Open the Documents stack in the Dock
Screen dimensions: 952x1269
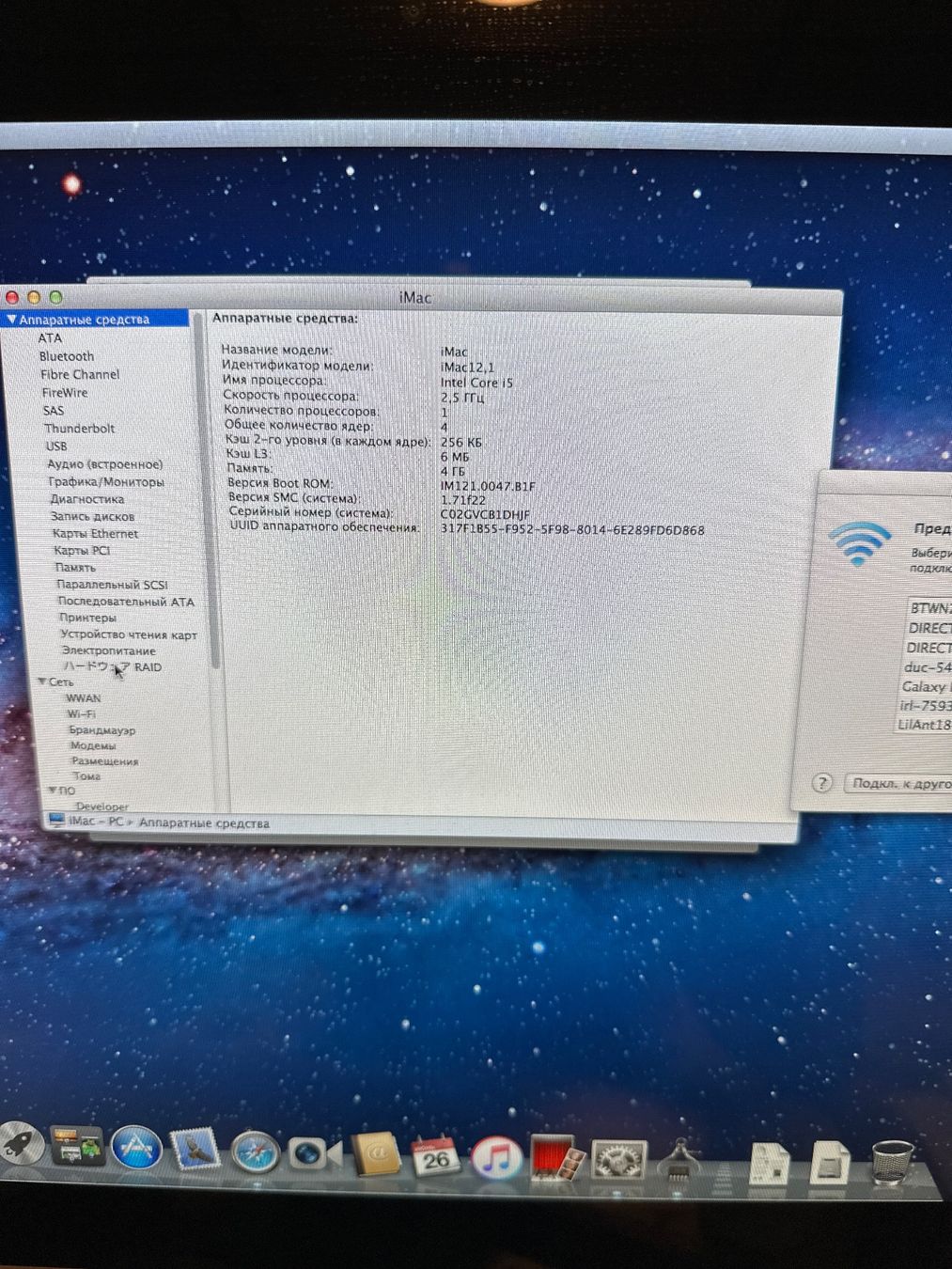click(x=769, y=1164)
